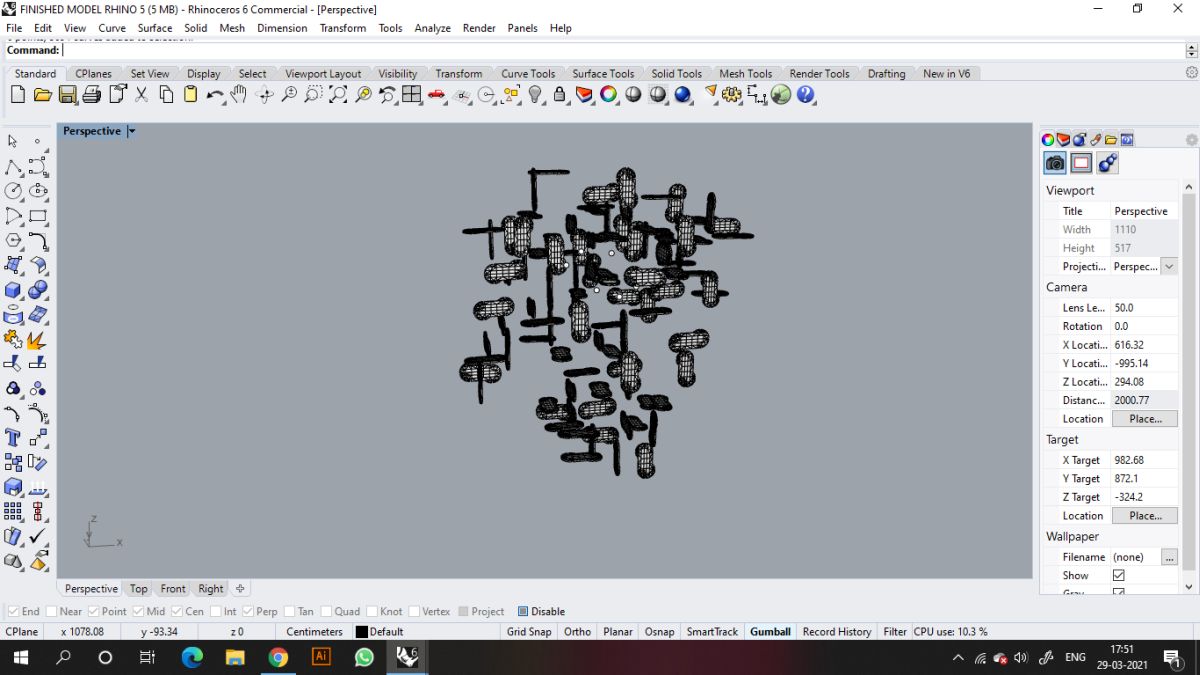Select the Zoom Window magnifier icon
Screen dimensions: 1200x675
pyautogui.click(x=314, y=95)
